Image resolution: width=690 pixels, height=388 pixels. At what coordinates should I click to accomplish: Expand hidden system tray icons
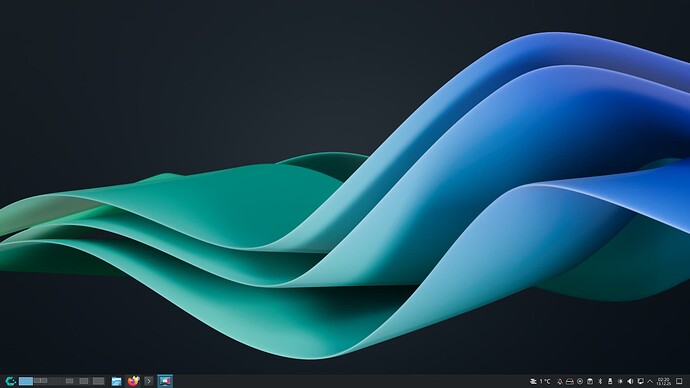(650, 381)
